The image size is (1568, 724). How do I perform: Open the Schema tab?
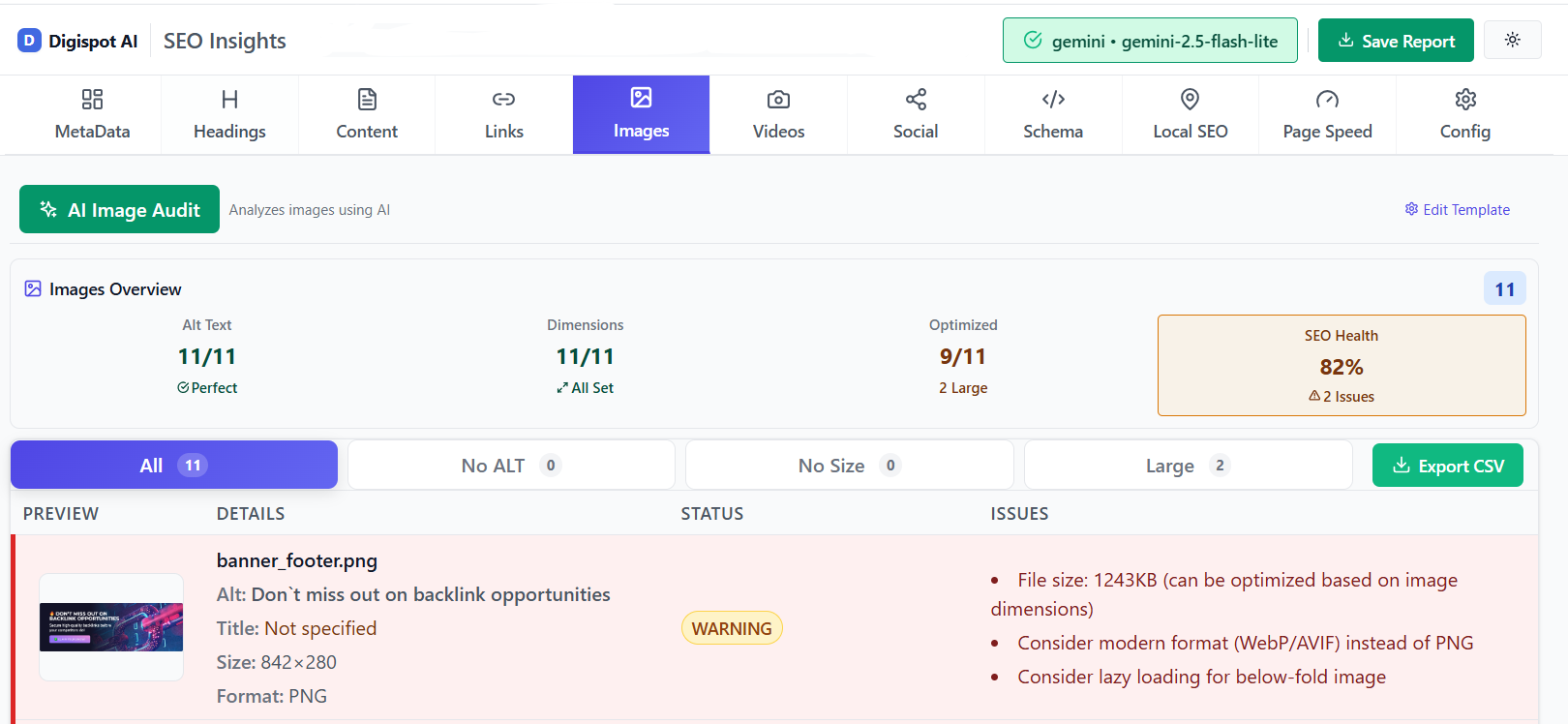click(1053, 114)
